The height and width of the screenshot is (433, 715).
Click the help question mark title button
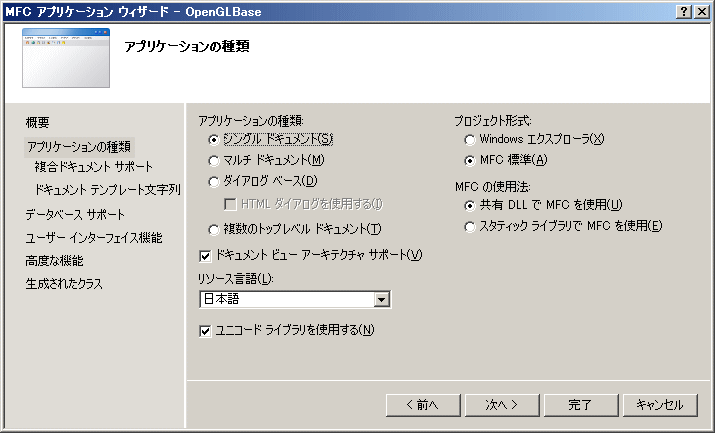[684, 11]
